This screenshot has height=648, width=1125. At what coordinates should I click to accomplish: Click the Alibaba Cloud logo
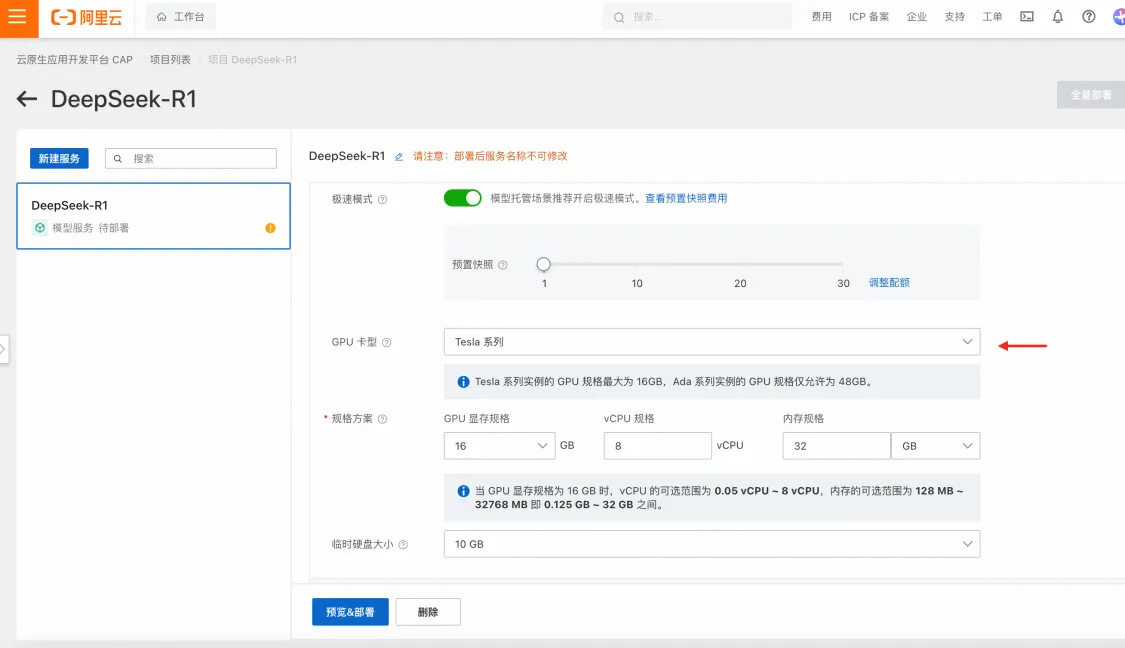pyautogui.click(x=85, y=17)
